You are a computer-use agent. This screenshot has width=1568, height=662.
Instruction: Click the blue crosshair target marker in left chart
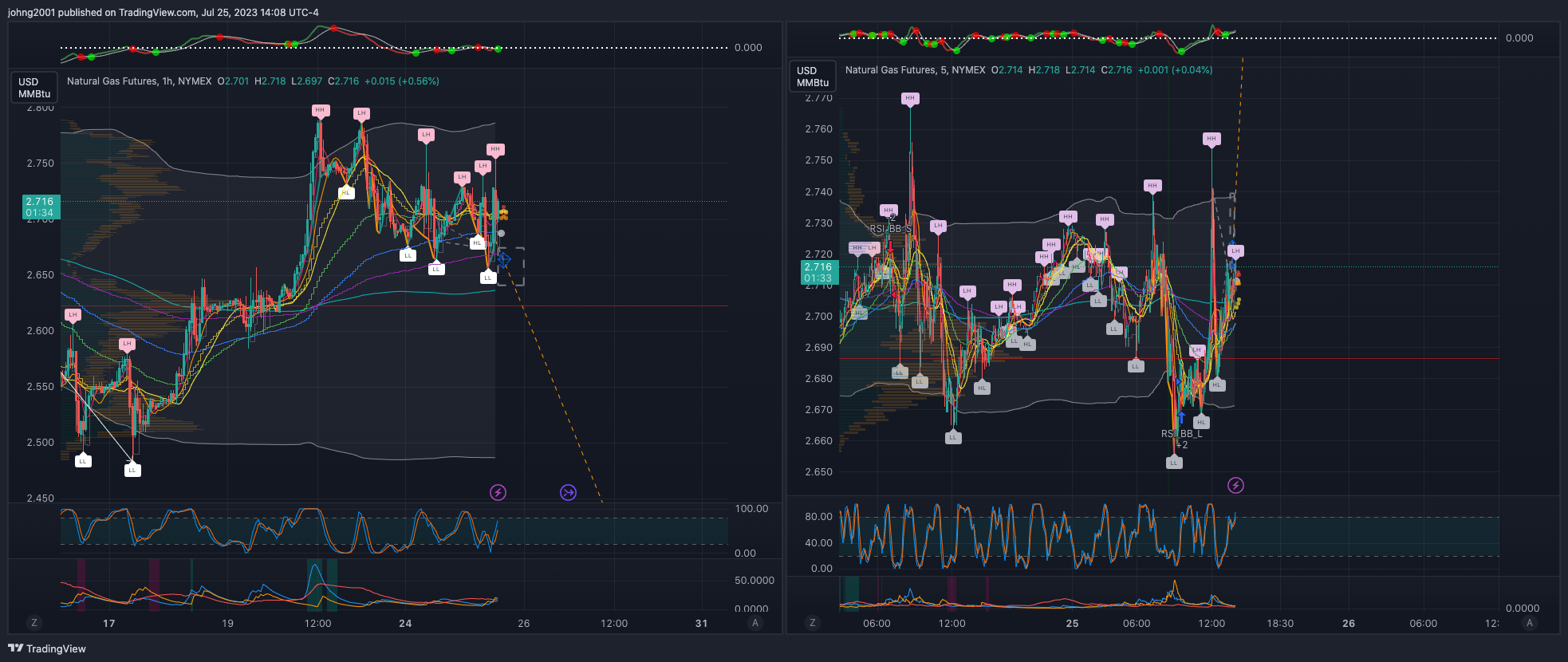pyautogui.click(x=503, y=258)
